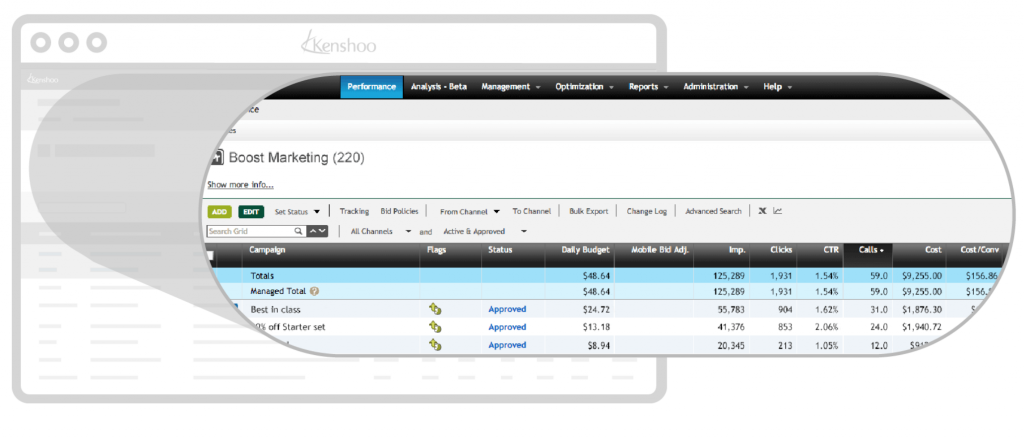Select the Performance tab

point(372,86)
